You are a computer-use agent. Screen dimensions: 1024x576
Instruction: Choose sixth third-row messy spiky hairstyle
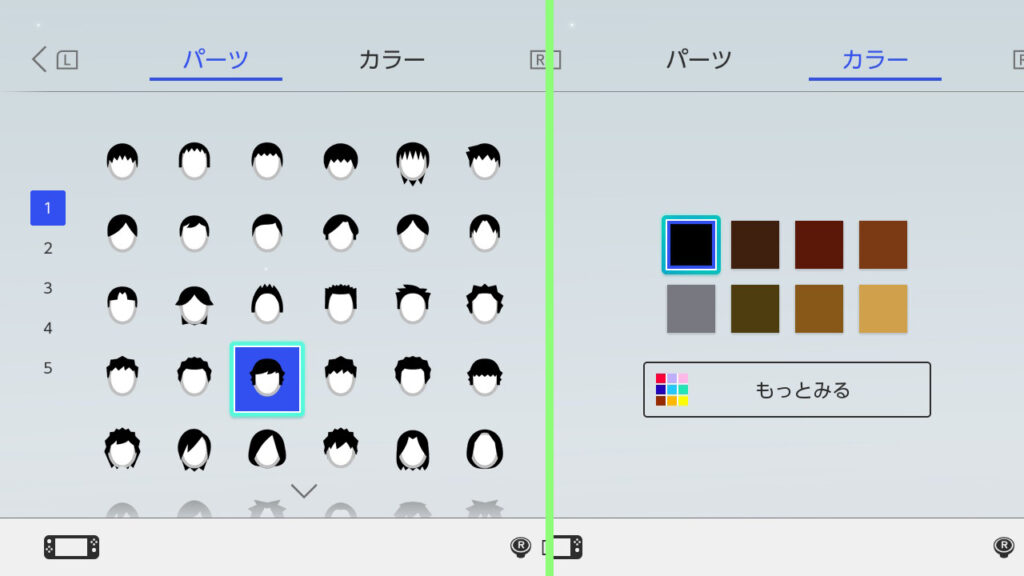(x=485, y=304)
